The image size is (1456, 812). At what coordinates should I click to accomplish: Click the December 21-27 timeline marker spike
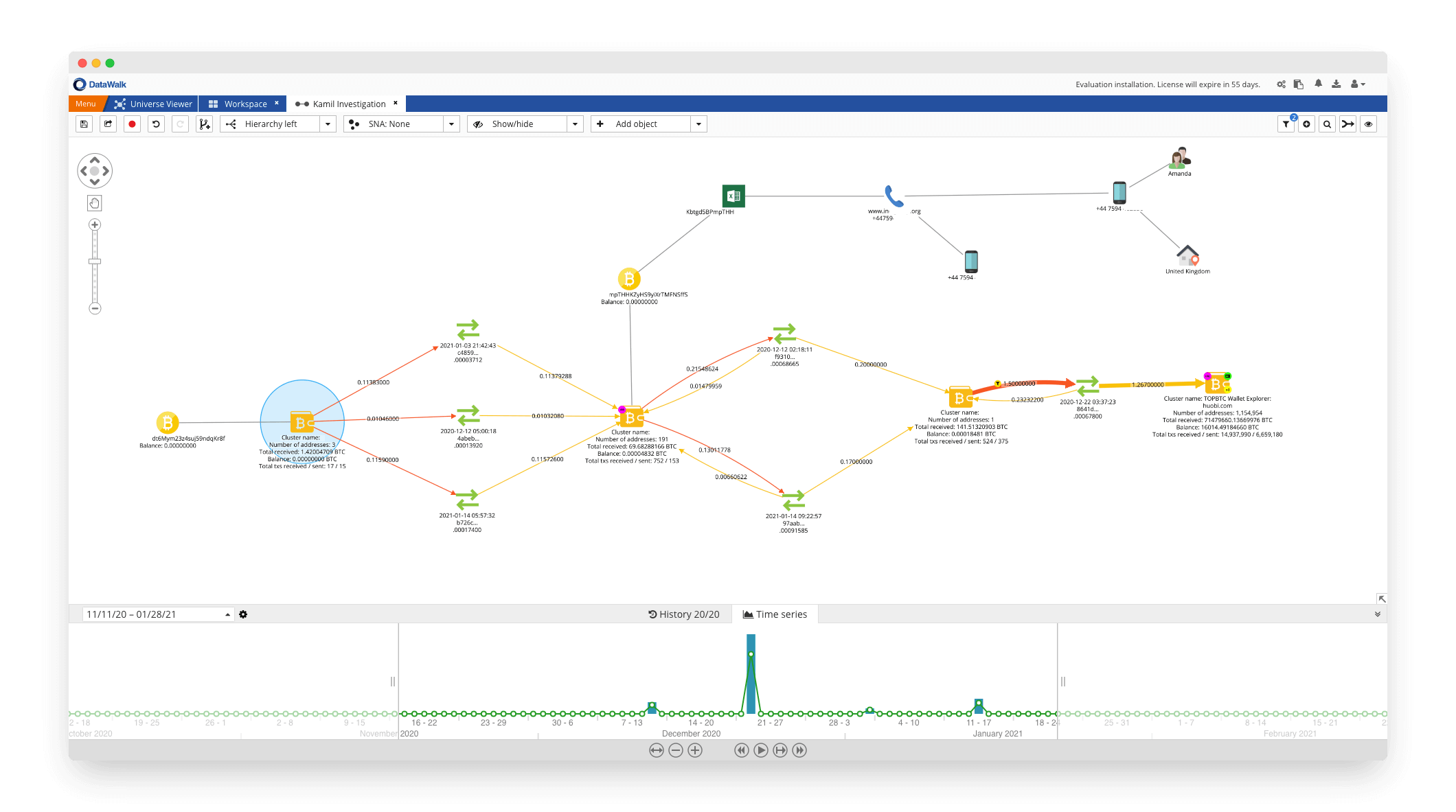752,650
